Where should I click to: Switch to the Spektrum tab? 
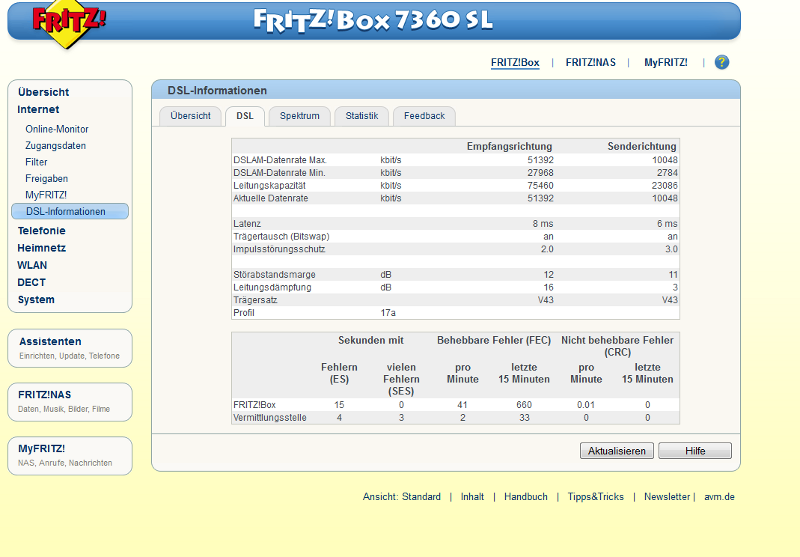click(x=299, y=116)
